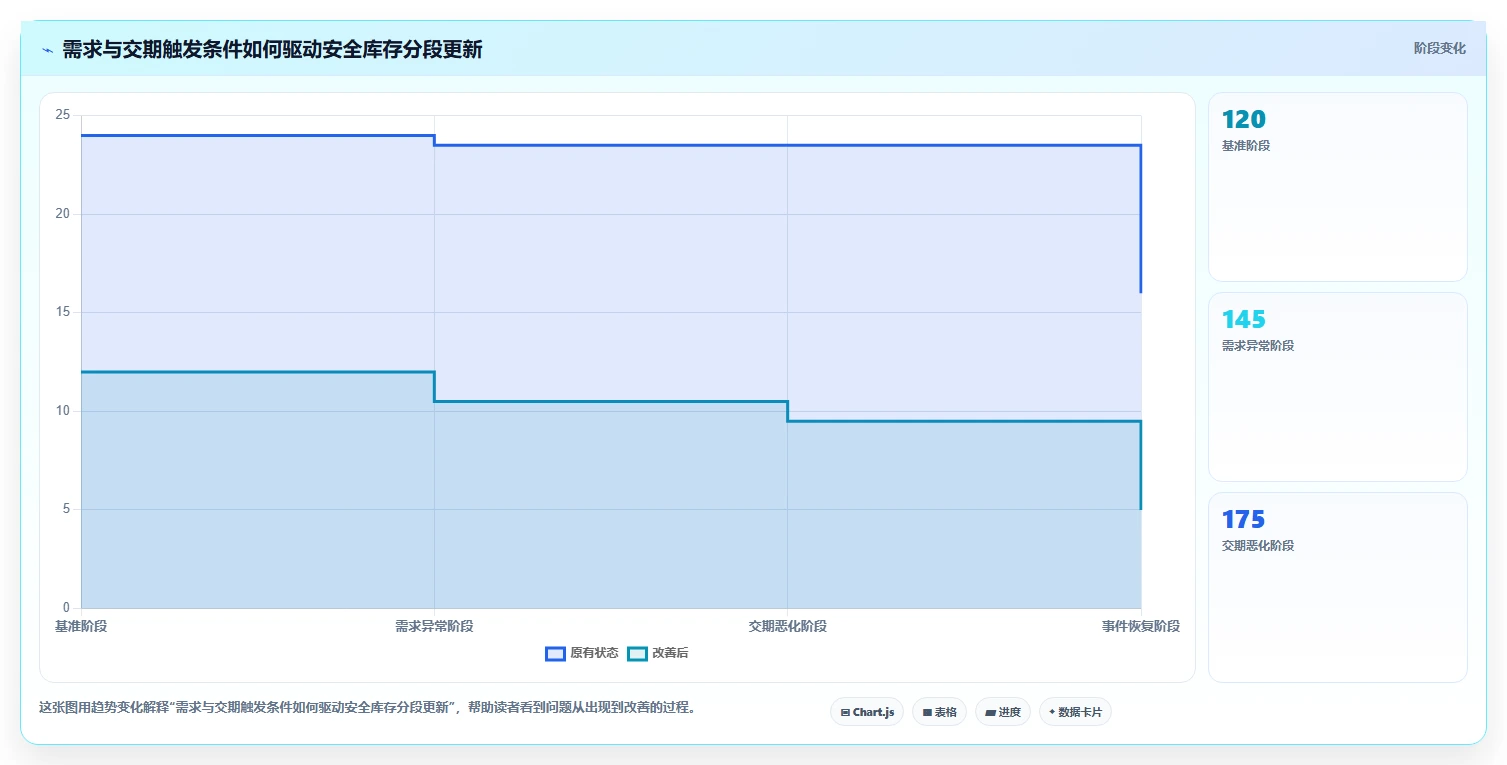This screenshot has width=1507, height=765.
Task: Click the 基准阶段 x-axis label
Action: (x=81, y=626)
